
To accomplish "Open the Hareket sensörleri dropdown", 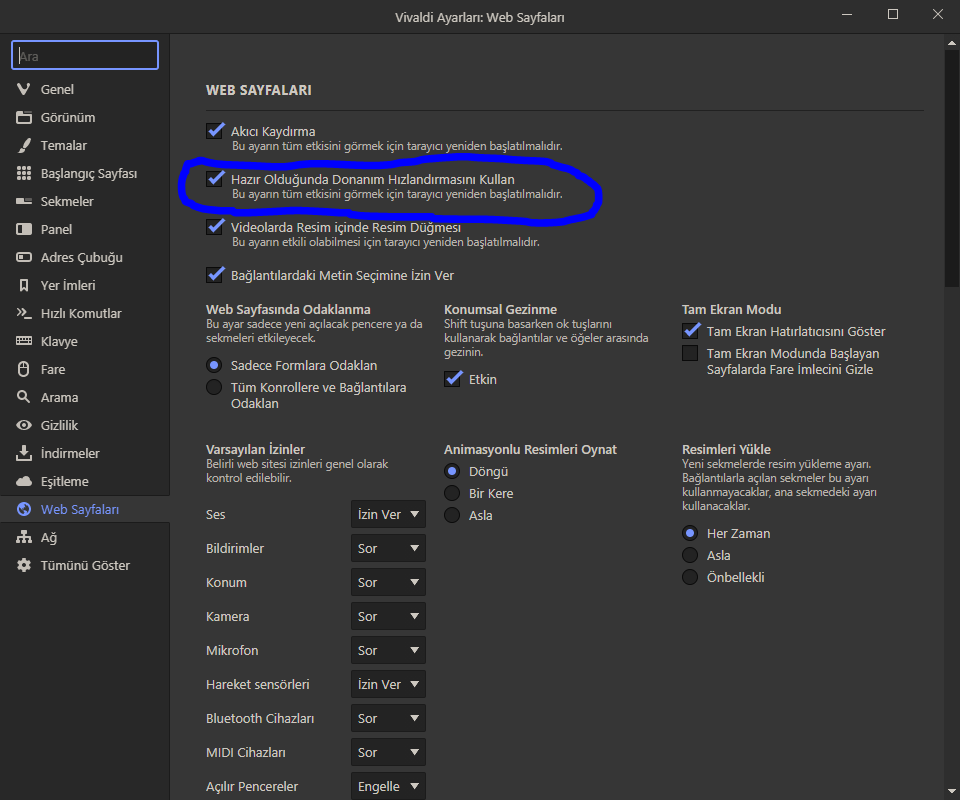I will [x=388, y=684].
